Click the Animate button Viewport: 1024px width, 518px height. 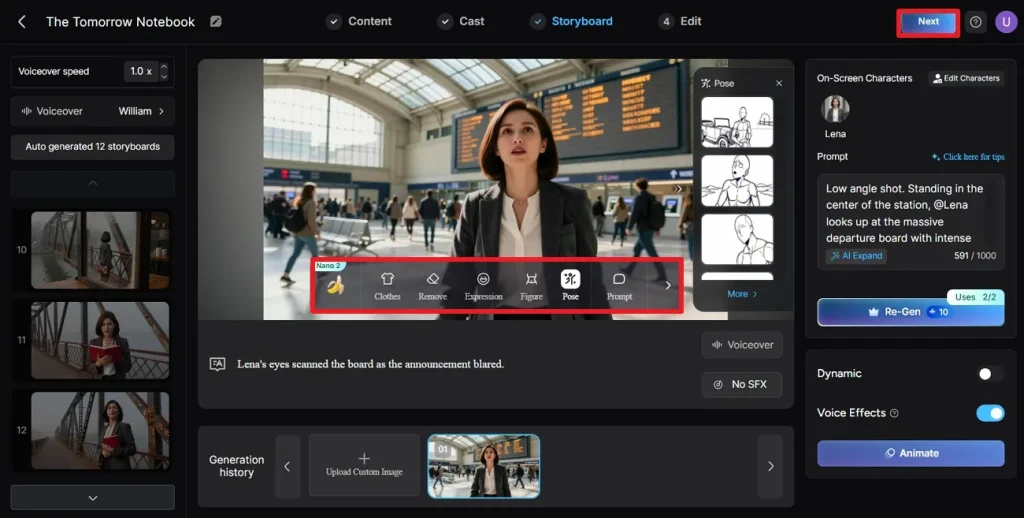910,453
